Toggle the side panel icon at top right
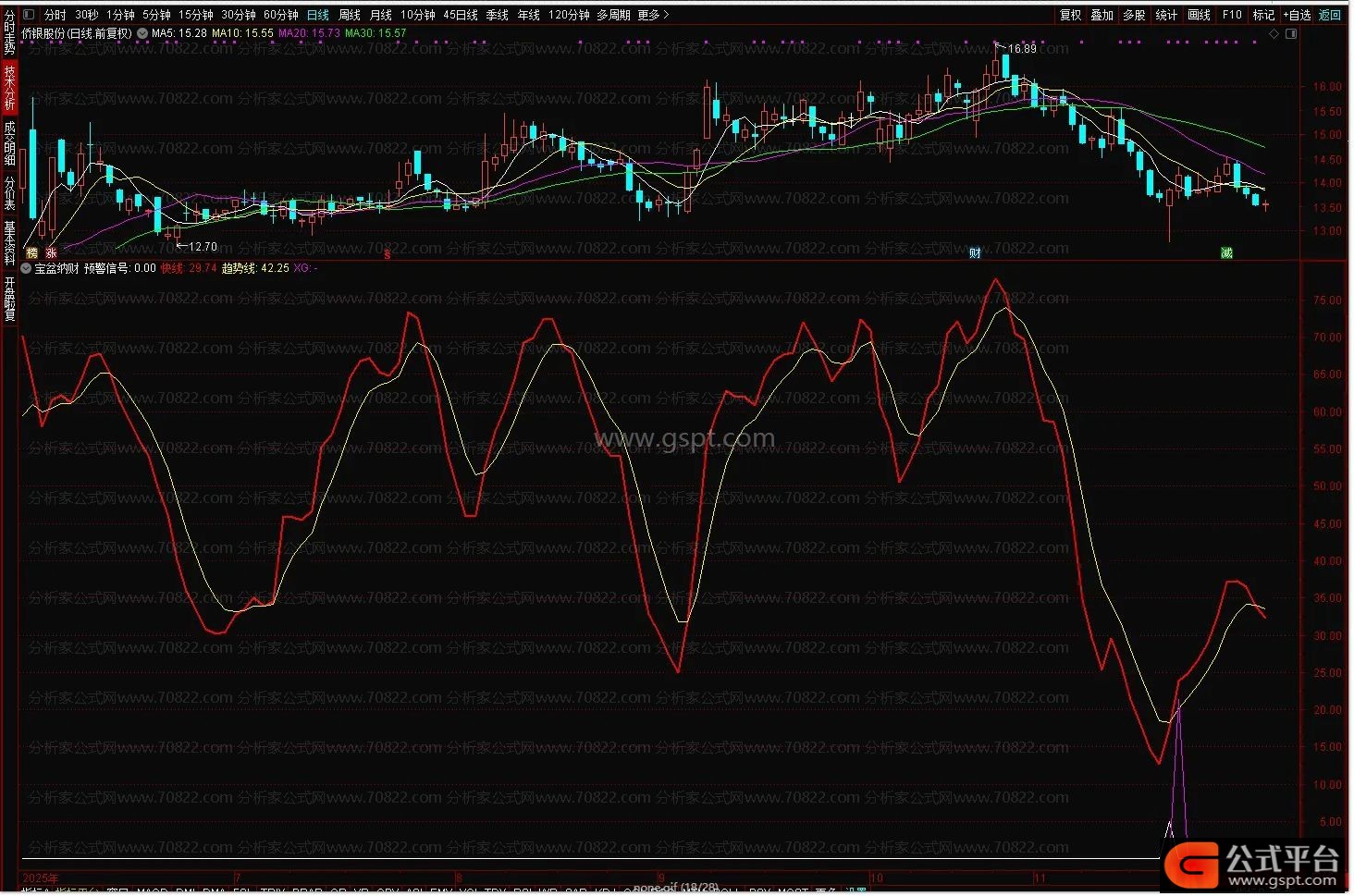The width and height of the screenshot is (1354, 896). [x=1291, y=33]
